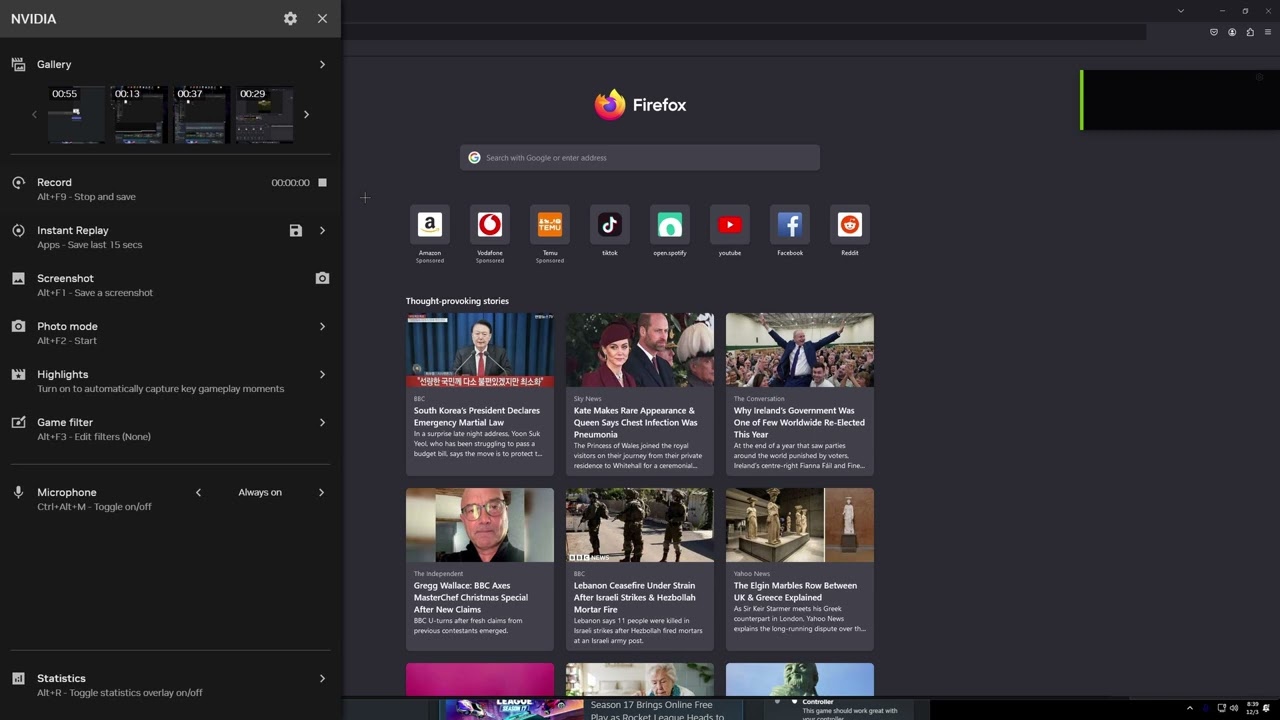Show previous gallery thumbnails arrow
Image resolution: width=1280 pixels, height=720 pixels.
(x=34, y=114)
